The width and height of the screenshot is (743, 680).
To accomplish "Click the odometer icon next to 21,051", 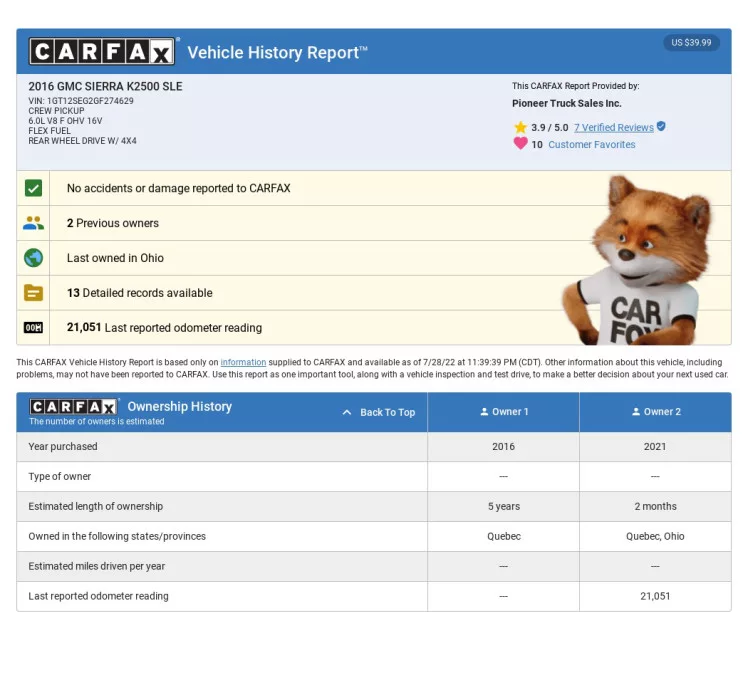I will tap(34, 328).
